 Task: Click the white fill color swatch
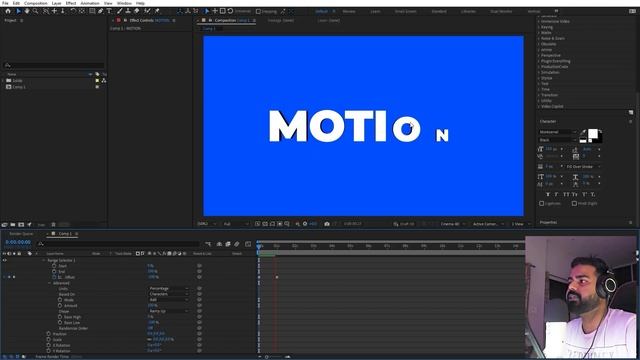pyautogui.click(x=593, y=133)
